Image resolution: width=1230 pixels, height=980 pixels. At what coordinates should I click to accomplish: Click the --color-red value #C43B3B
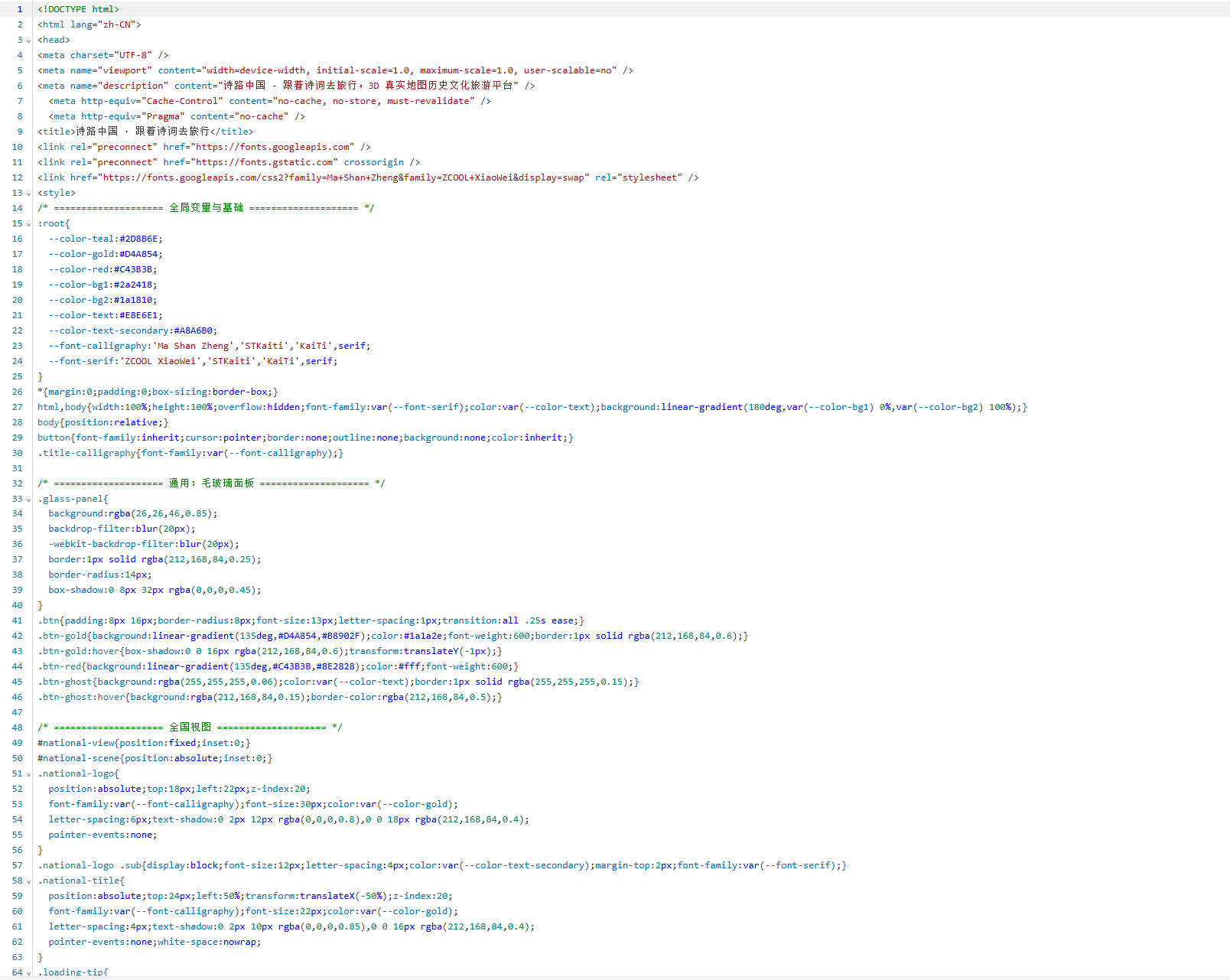[x=133, y=269]
